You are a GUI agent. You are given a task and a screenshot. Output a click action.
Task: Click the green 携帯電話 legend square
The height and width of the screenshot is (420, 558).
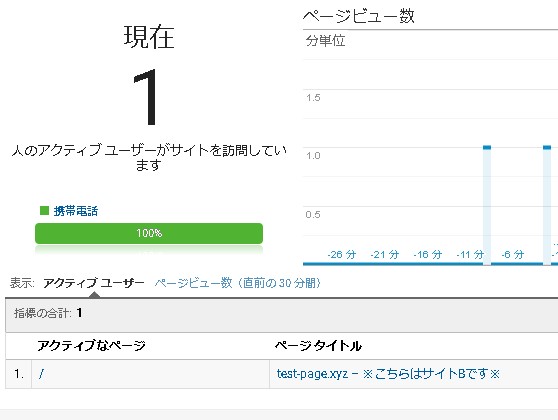44,211
